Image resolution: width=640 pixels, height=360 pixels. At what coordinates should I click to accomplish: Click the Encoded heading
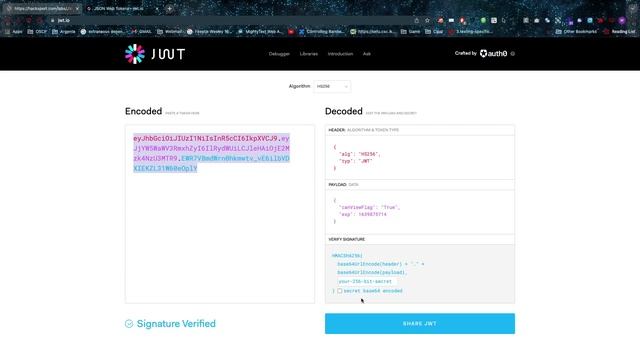point(143,111)
